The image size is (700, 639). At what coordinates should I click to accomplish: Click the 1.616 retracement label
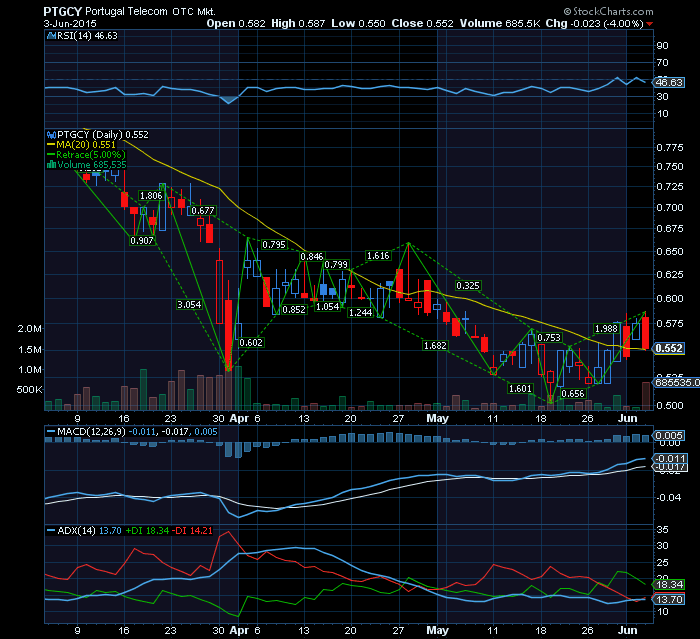pyautogui.click(x=378, y=256)
